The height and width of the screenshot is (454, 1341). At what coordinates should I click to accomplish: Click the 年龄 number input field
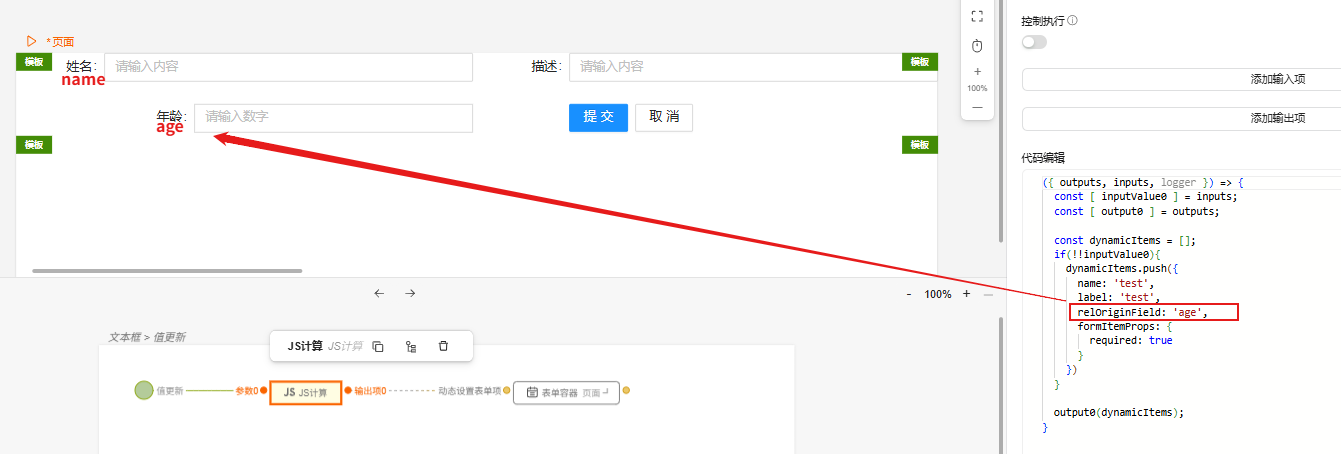click(333, 117)
